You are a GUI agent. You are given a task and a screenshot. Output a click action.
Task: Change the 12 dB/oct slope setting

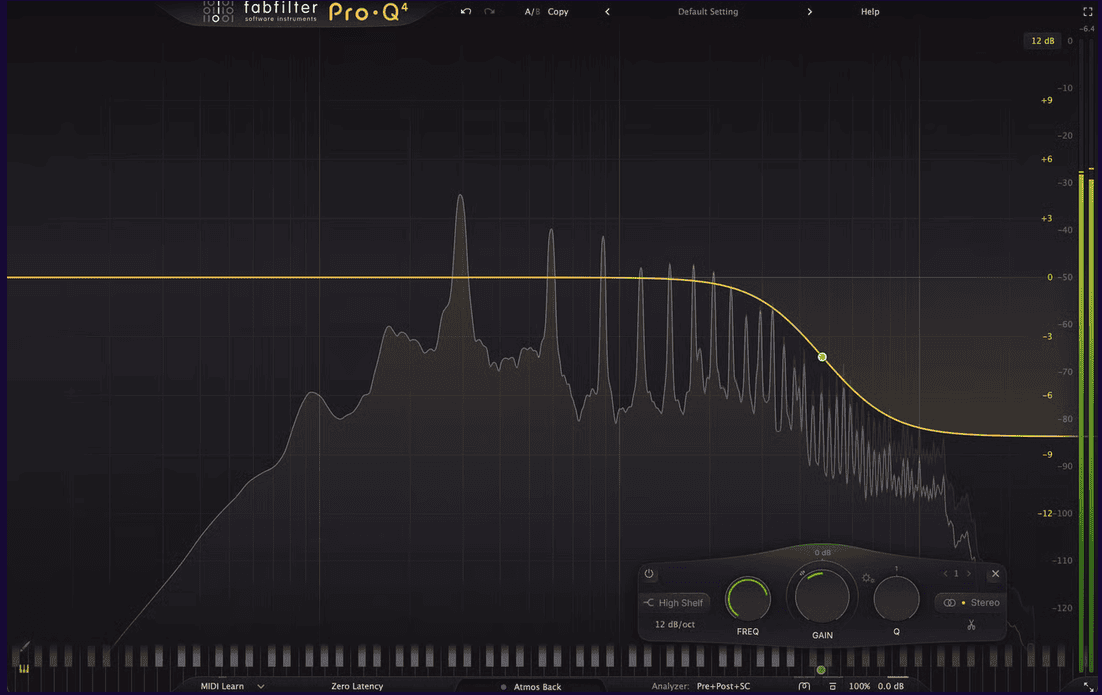click(x=675, y=624)
